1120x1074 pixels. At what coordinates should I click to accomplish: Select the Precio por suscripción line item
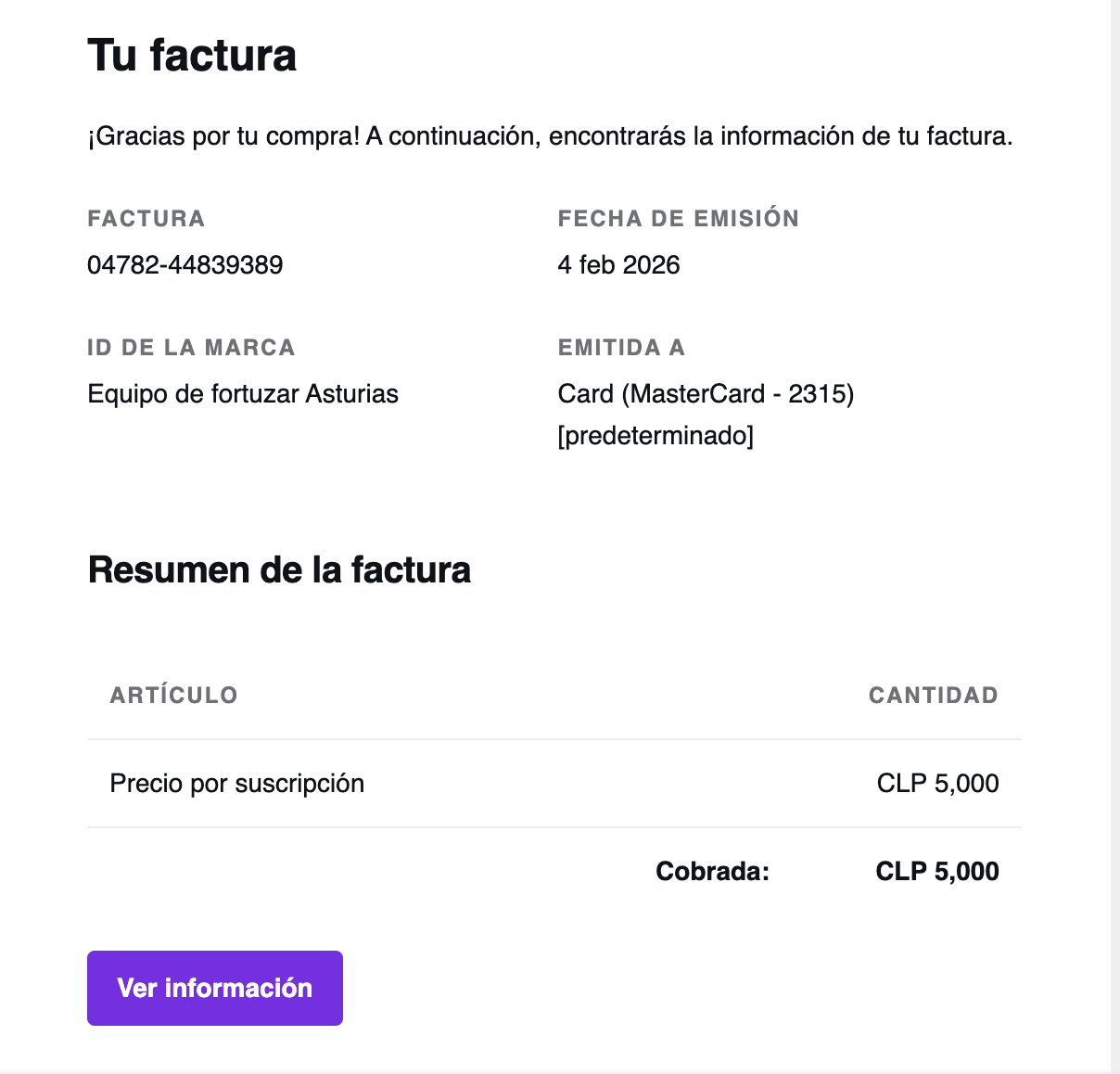237,784
